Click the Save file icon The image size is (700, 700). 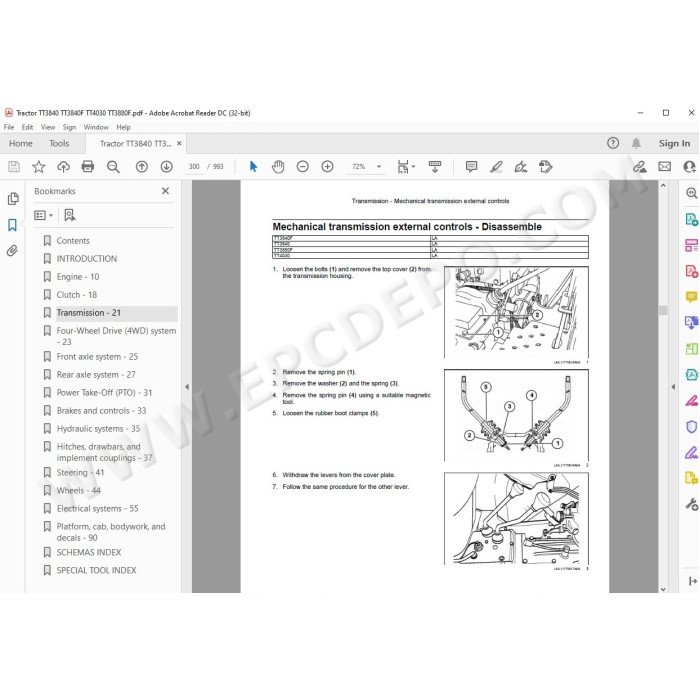[x=14, y=167]
